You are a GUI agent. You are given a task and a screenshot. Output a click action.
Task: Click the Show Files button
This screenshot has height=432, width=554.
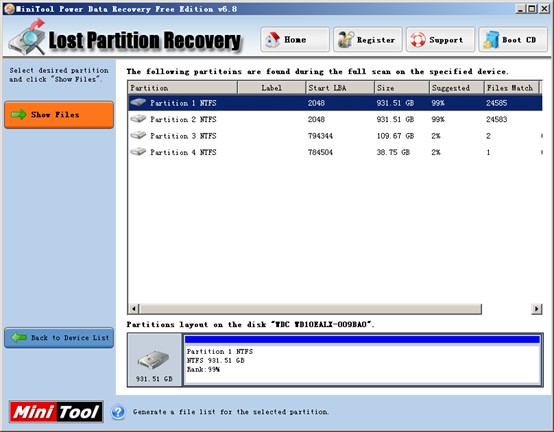pos(59,114)
